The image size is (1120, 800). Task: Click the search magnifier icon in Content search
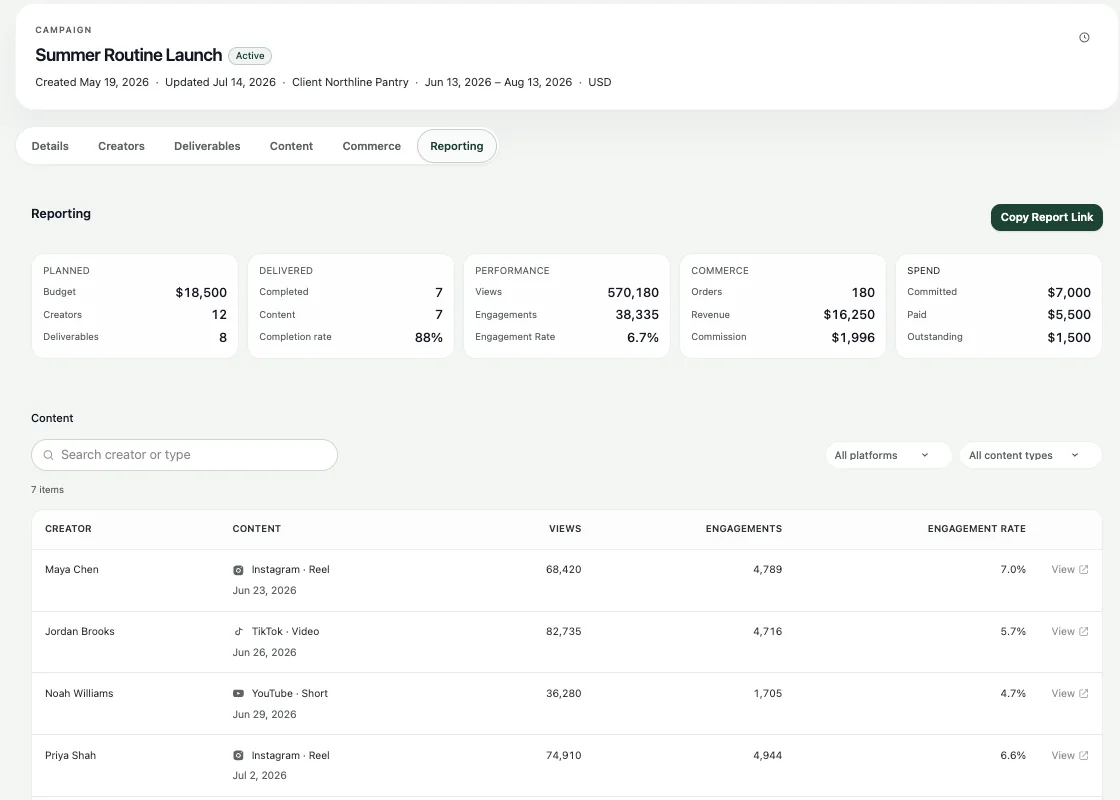point(49,455)
